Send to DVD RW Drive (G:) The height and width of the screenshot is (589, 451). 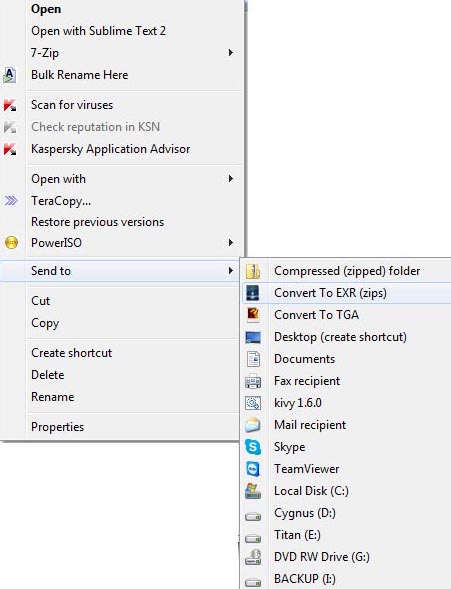tap(322, 557)
